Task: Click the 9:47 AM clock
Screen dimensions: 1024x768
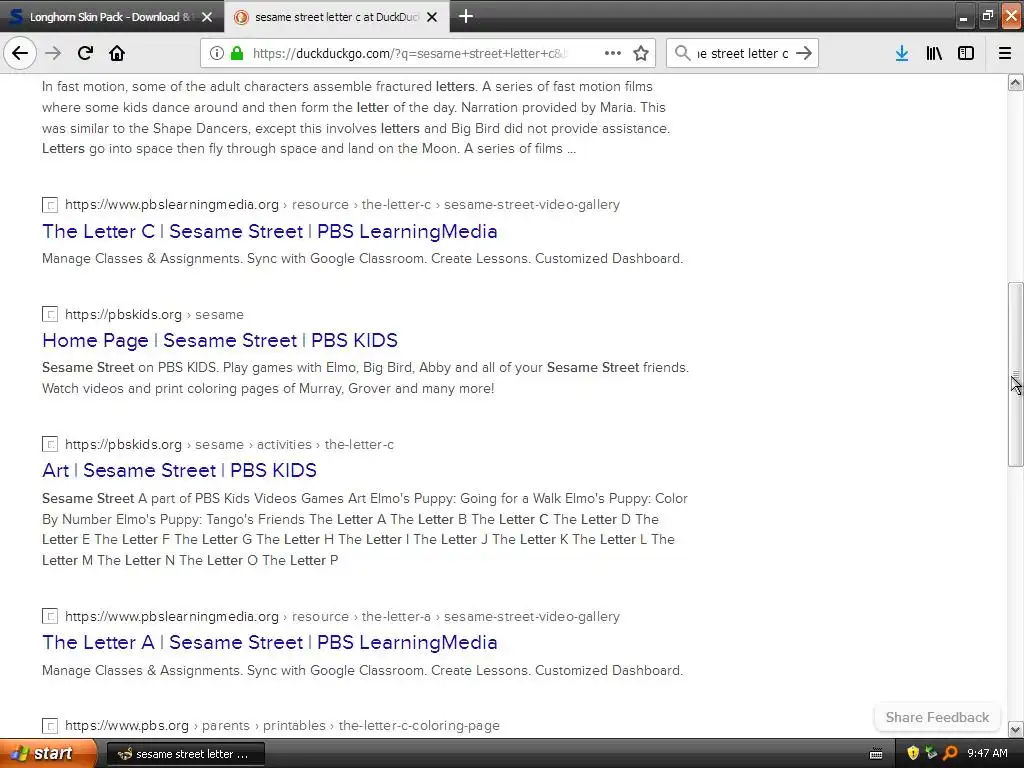Action: coord(987,754)
